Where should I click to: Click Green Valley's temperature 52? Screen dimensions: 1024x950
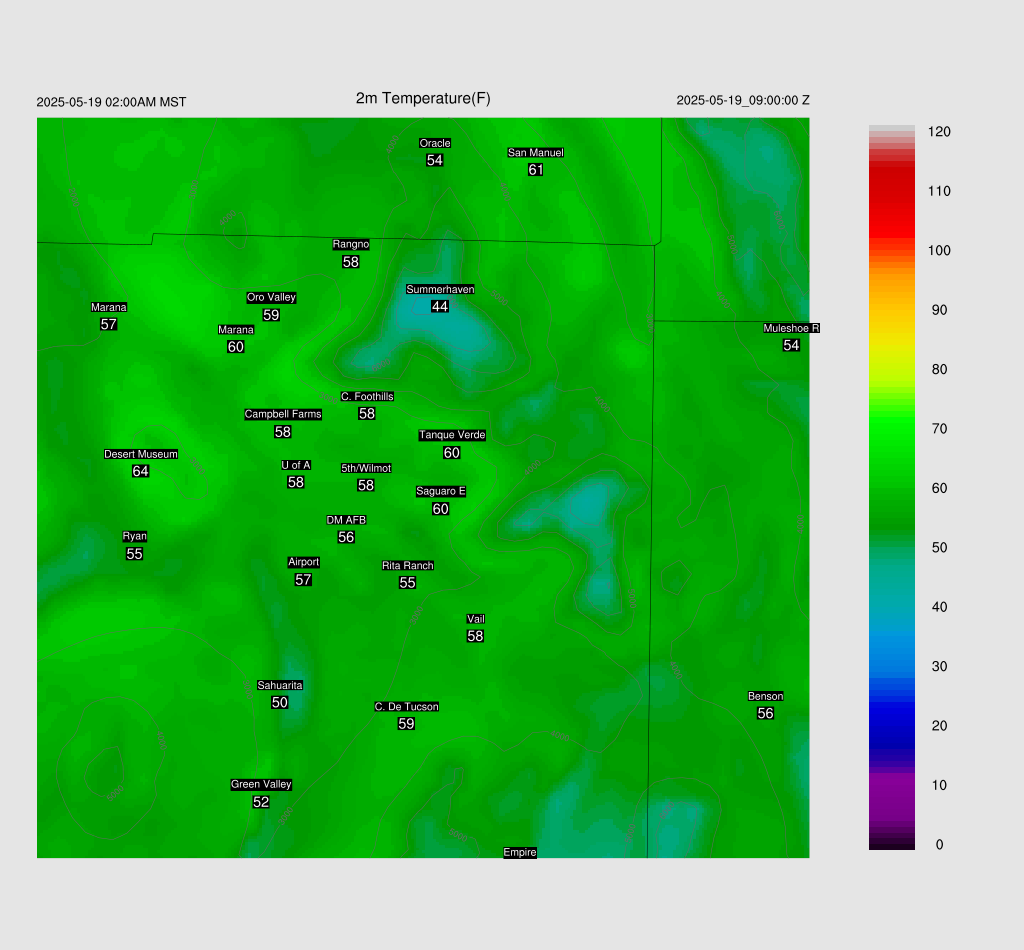(261, 802)
